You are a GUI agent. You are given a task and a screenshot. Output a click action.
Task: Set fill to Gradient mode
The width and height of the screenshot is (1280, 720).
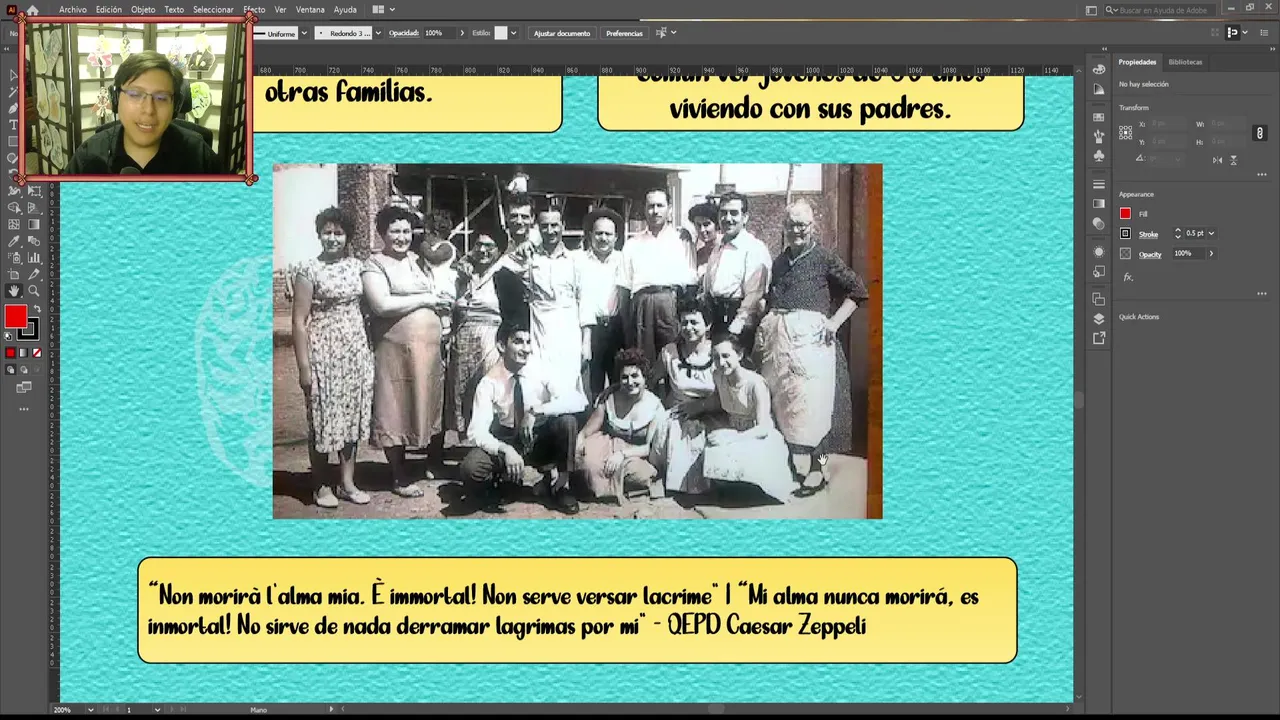point(23,352)
